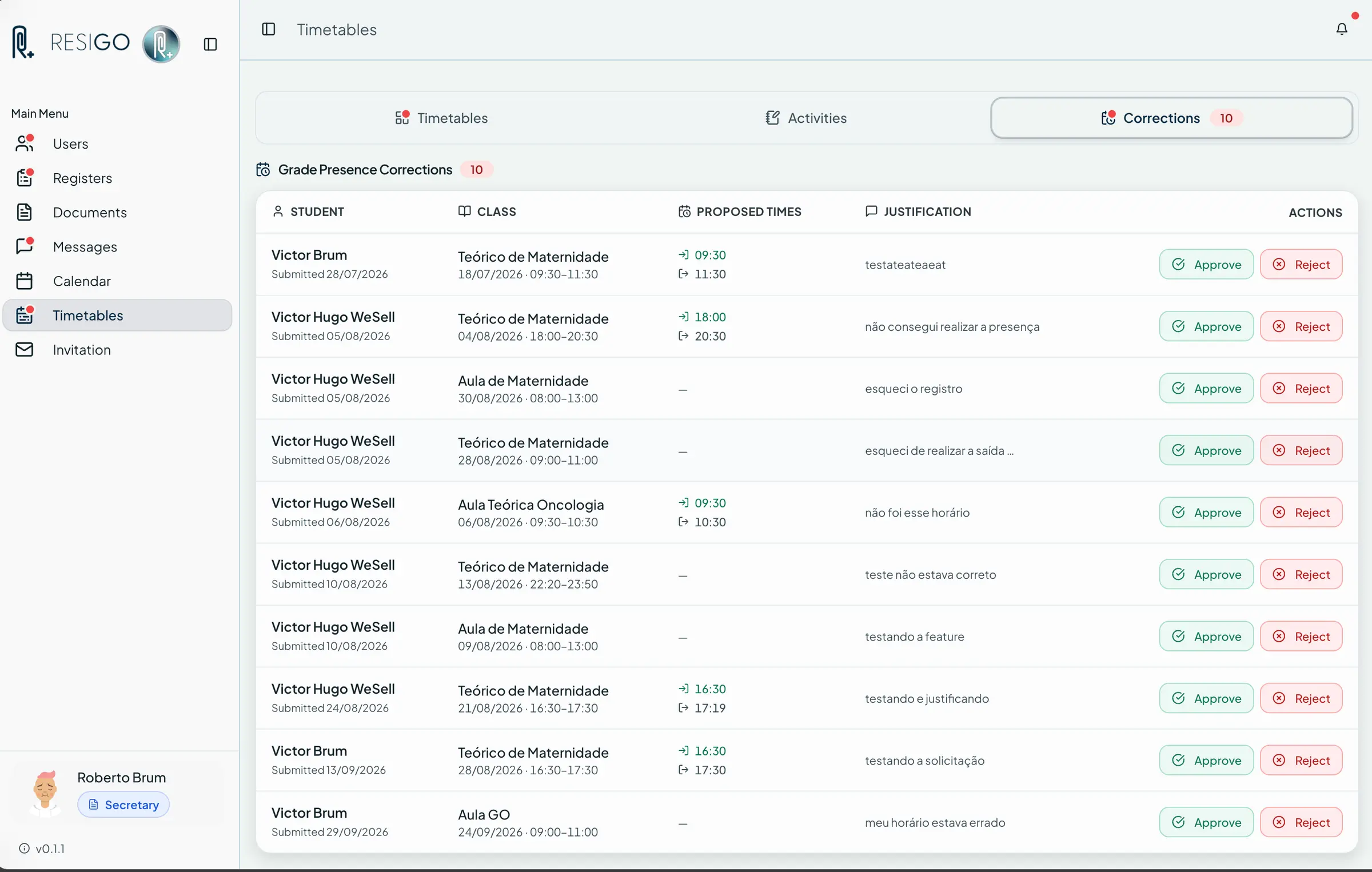Go to Documents menu item

117,213
